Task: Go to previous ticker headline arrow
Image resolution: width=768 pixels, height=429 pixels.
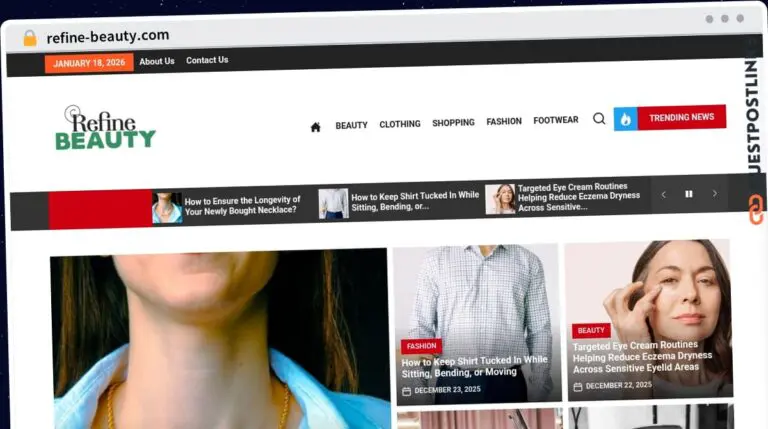Action: click(663, 195)
